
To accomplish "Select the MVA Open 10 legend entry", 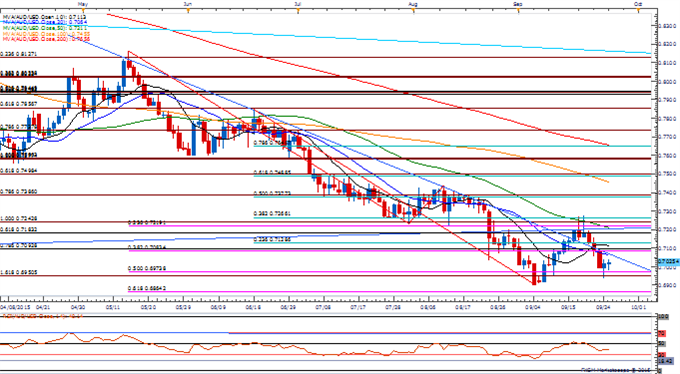I will [x=45, y=16].
